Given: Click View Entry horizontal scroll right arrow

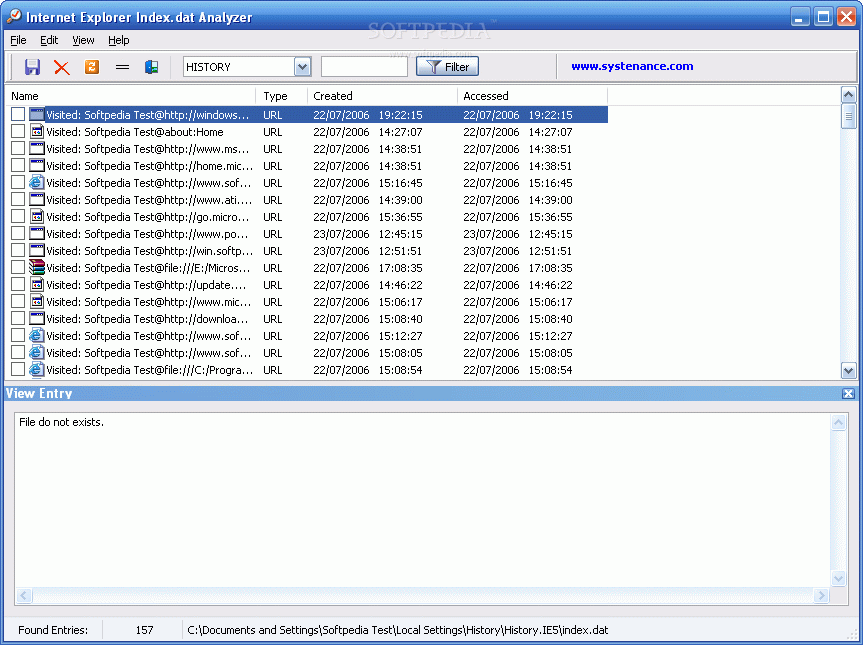Looking at the screenshot, I should point(822,595).
